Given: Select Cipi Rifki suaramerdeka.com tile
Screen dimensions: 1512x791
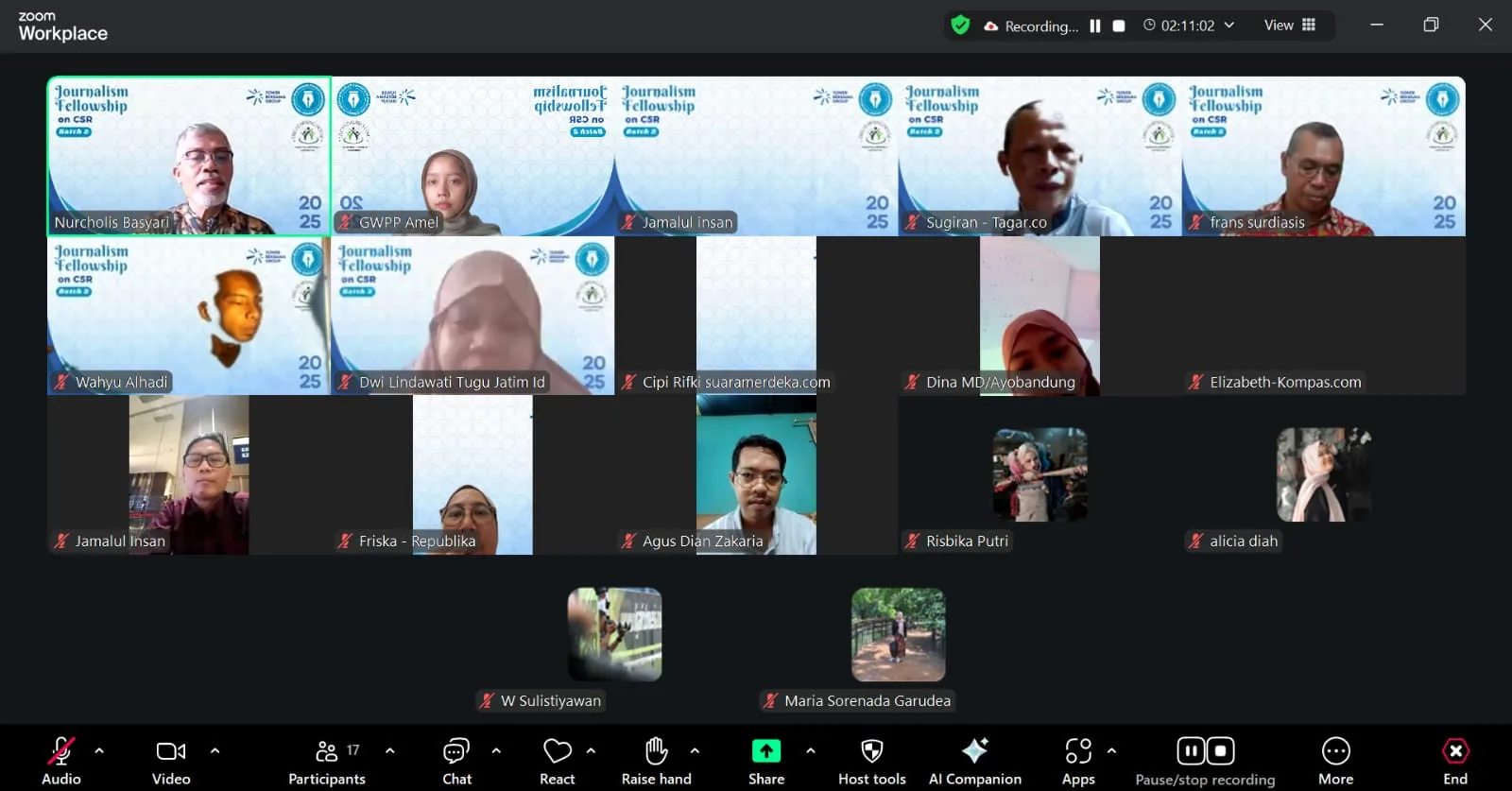Looking at the screenshot, I should (x=756, y=316).
